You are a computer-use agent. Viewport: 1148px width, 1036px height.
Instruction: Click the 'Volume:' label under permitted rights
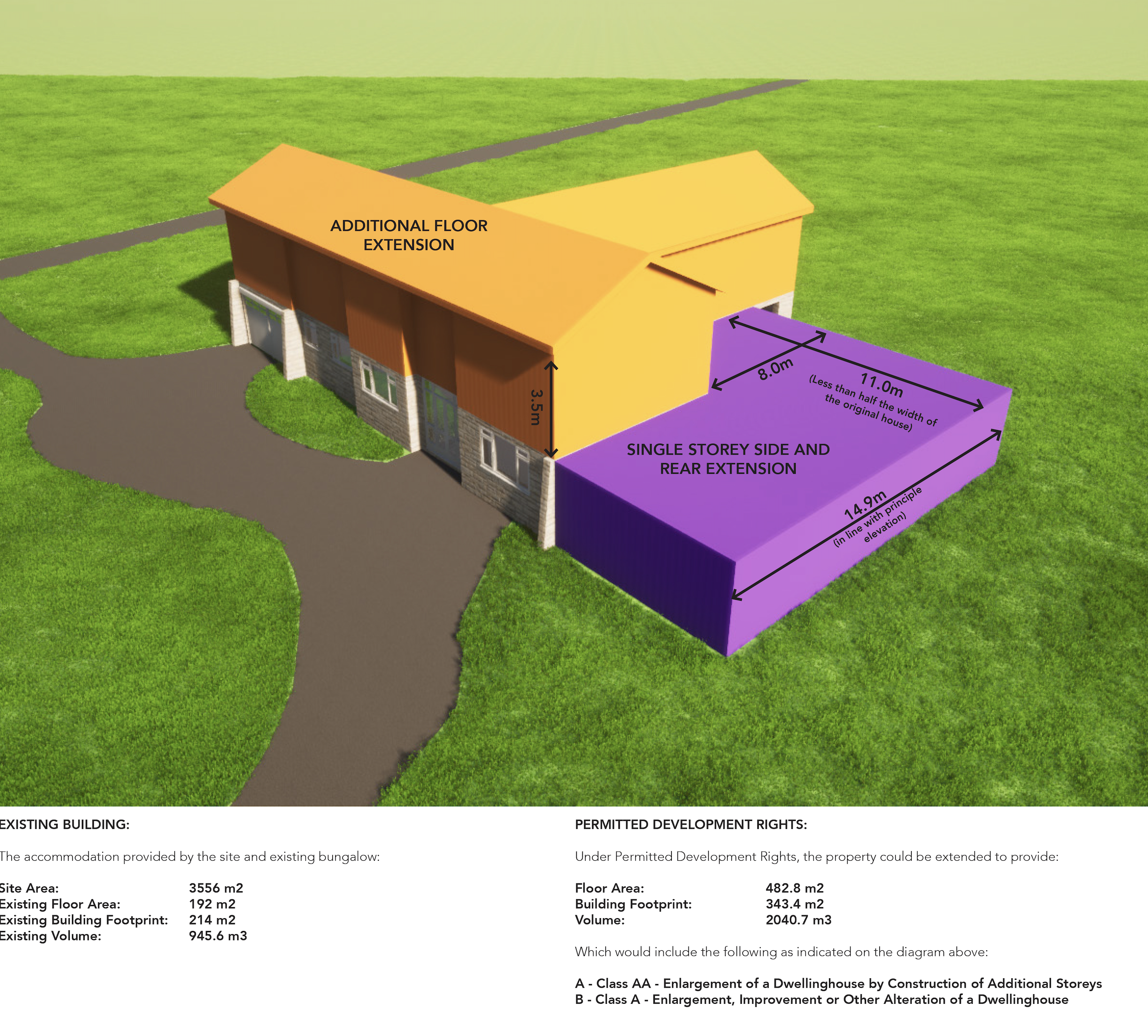point(600,920)
